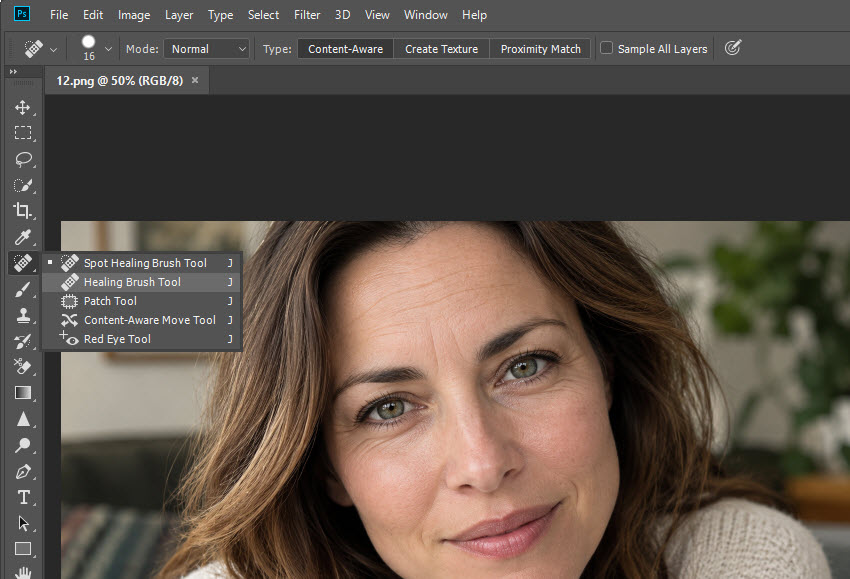850x579 pixels.
Task: Select the Path Selection arrow tool
Action: pyautogui.click(x=23, y=523)
